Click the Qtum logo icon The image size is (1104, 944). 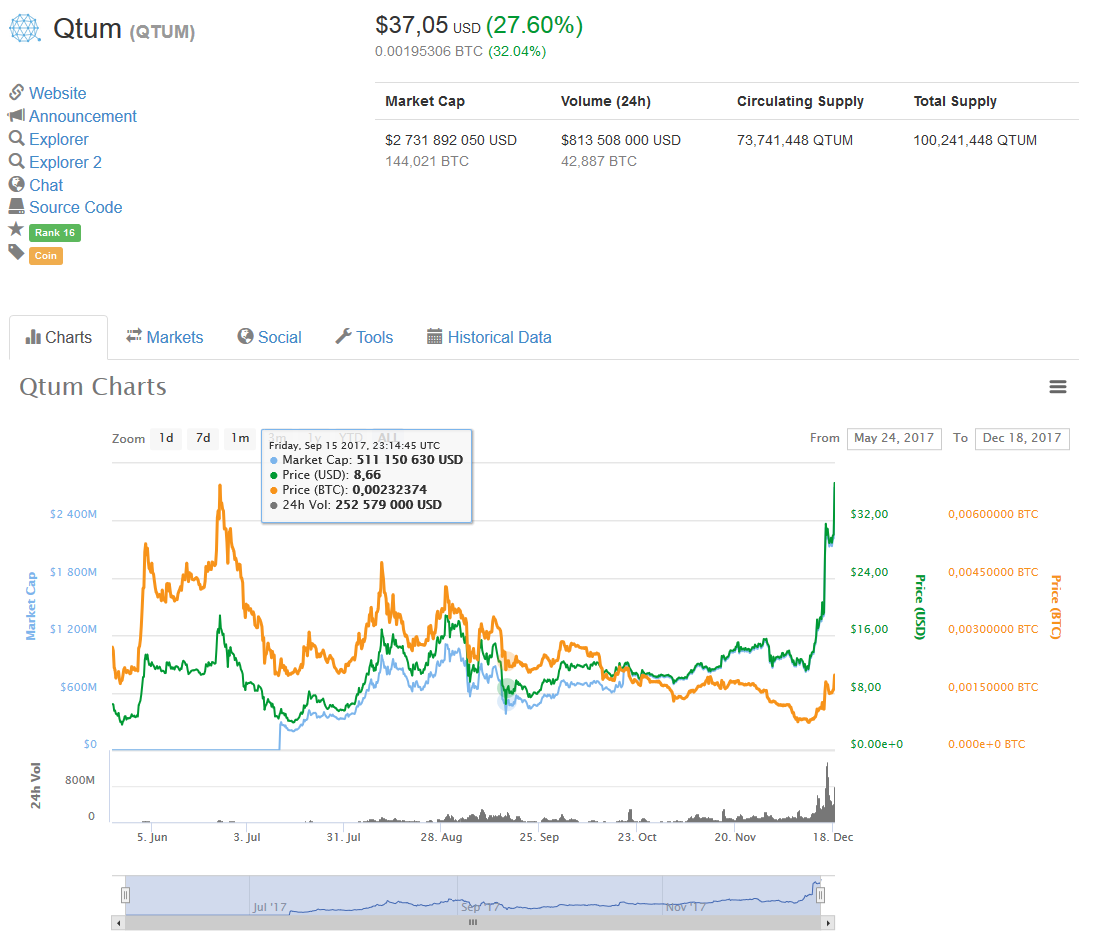pos(25,28)
